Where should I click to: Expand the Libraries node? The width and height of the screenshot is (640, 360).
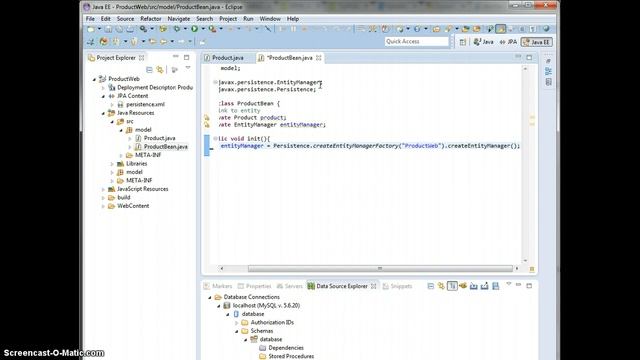[x=112, y=164]
